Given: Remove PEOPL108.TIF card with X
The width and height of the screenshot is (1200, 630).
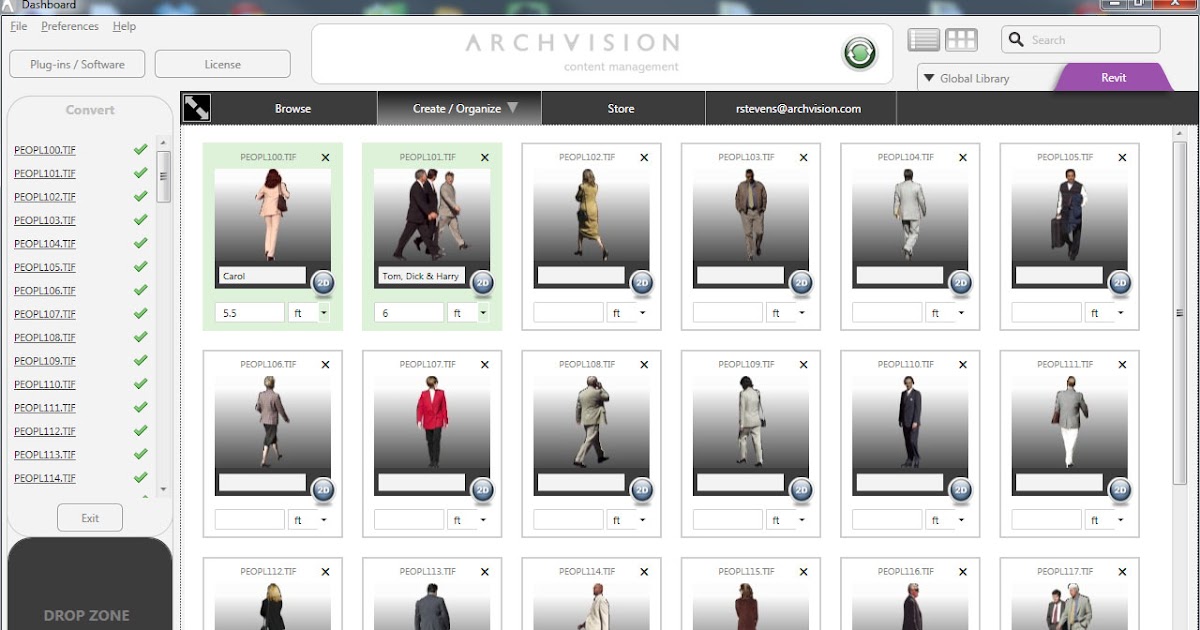Looking at the screenshot, I should [x=644, y=365].
